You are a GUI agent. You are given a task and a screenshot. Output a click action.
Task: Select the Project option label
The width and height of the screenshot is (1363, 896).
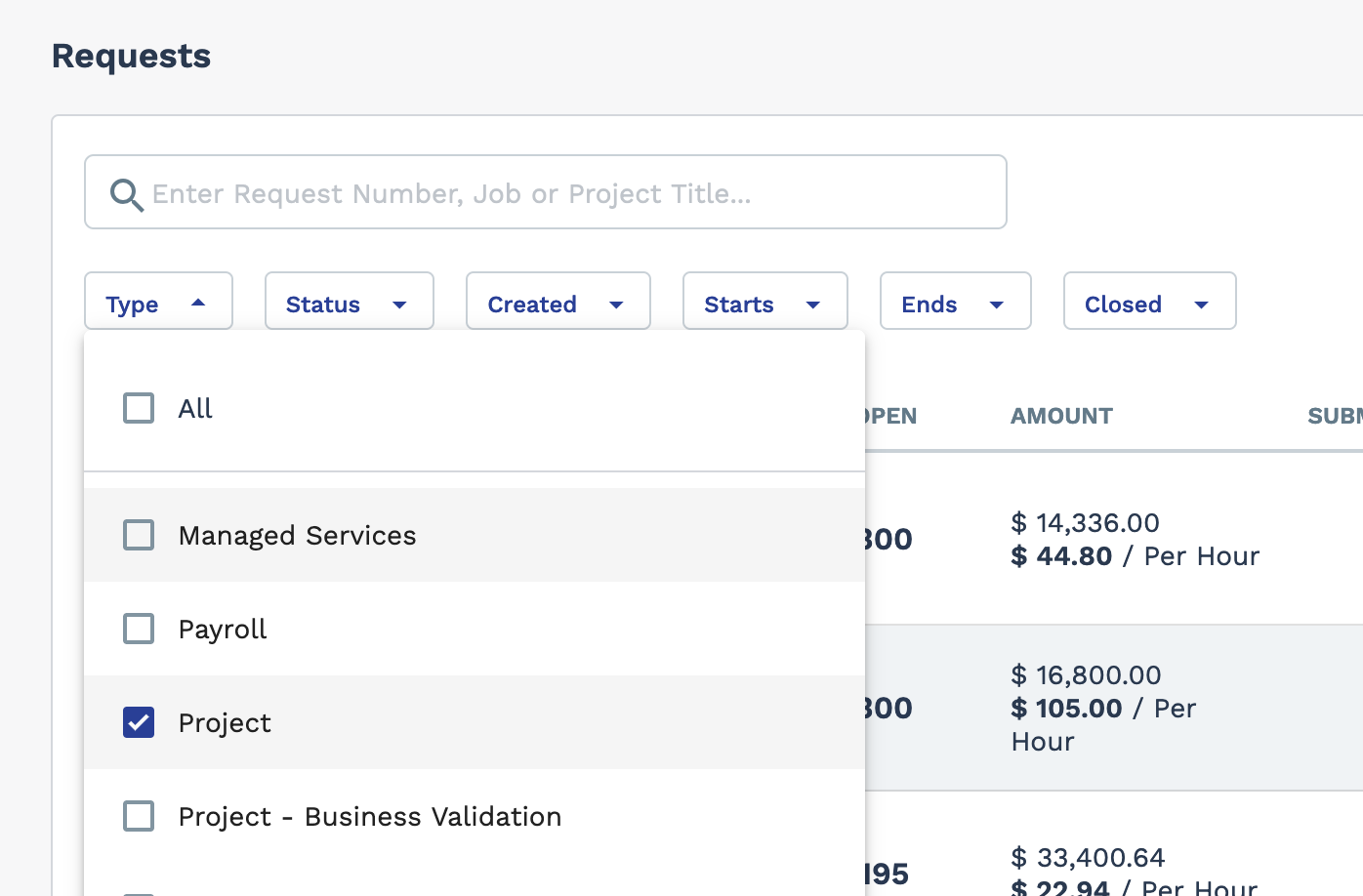225,723
